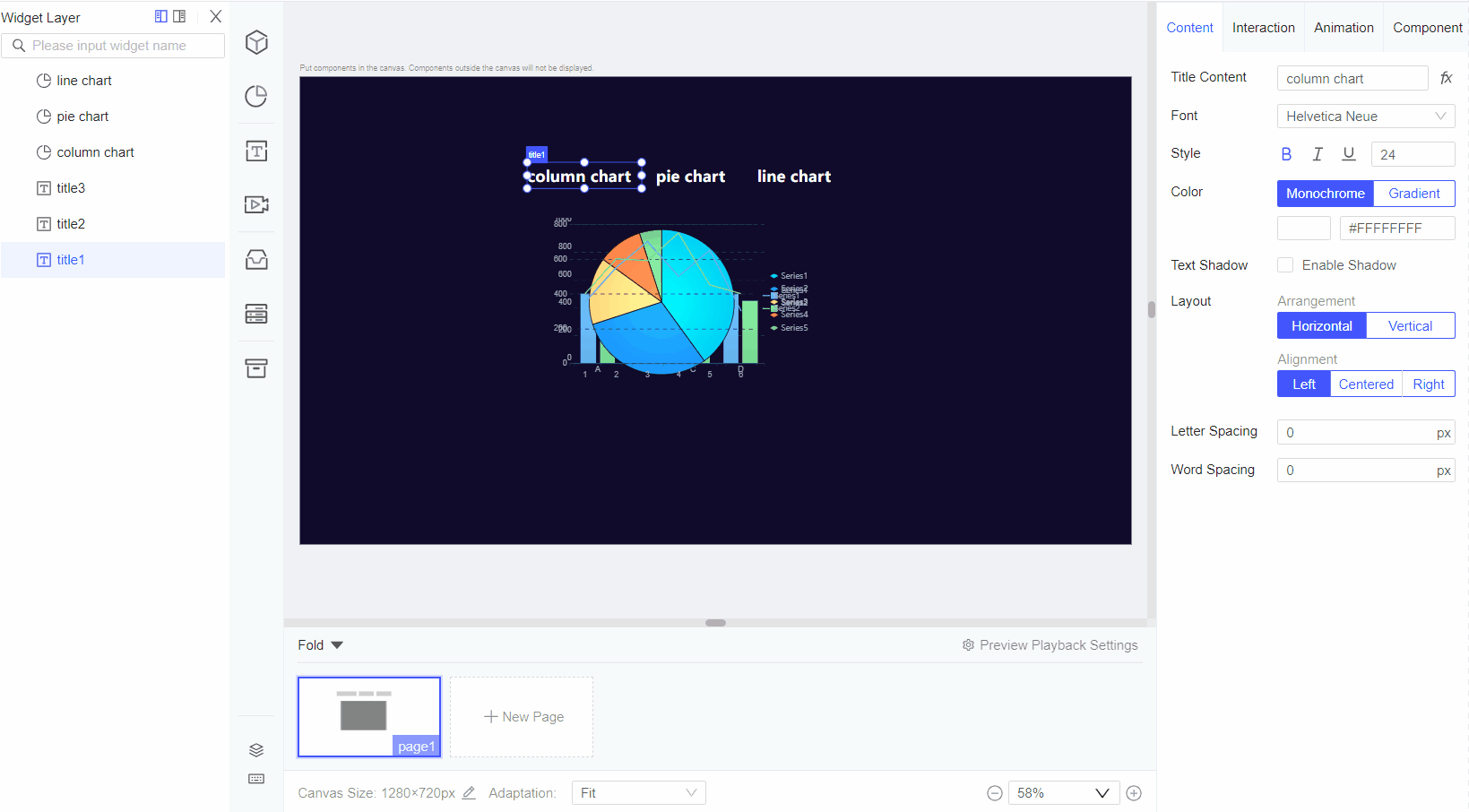1469x812 pixels.
Task: Select the page1 thumbnail
Action: (369, 717)
